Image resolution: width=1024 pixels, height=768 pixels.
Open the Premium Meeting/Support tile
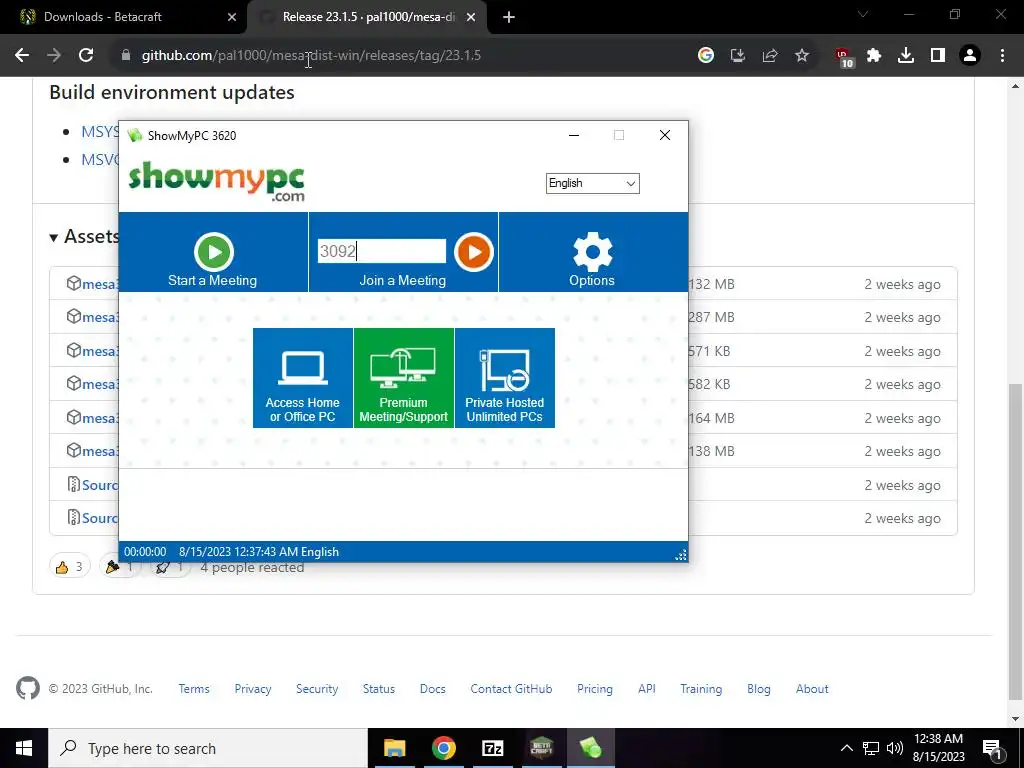click(x=404, y=378)
